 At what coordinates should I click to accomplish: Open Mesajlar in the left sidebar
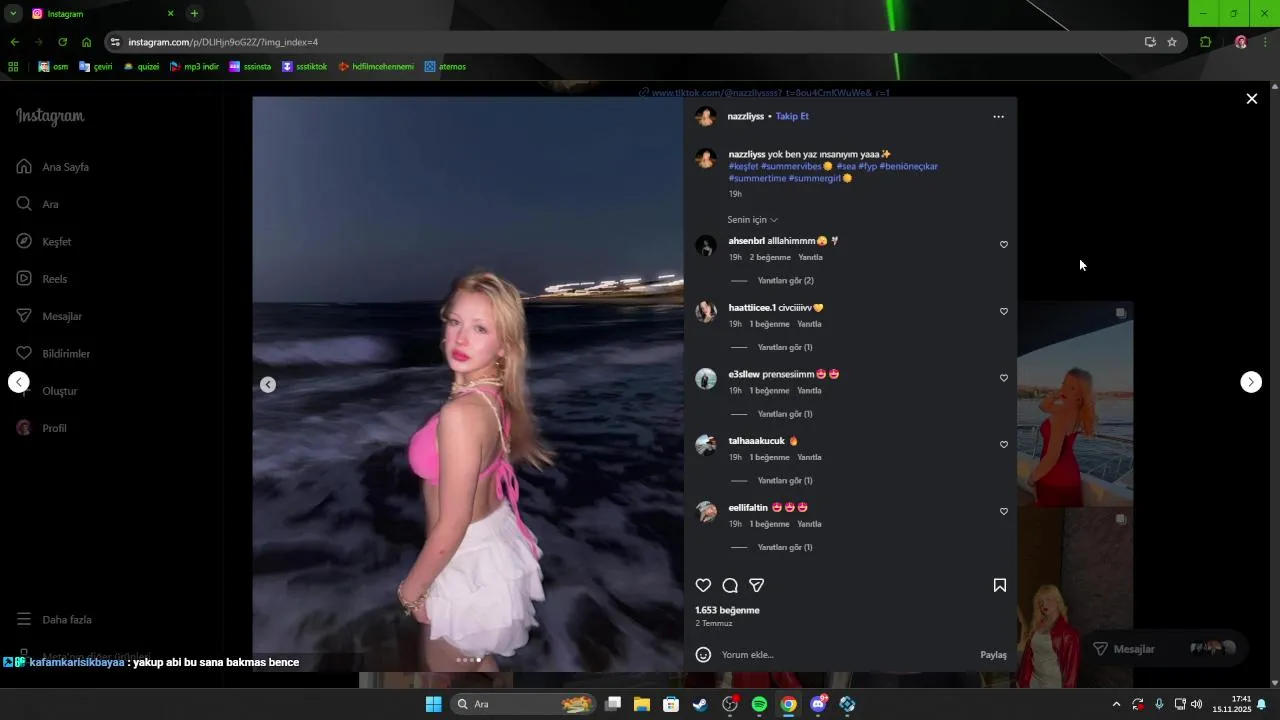49,316
